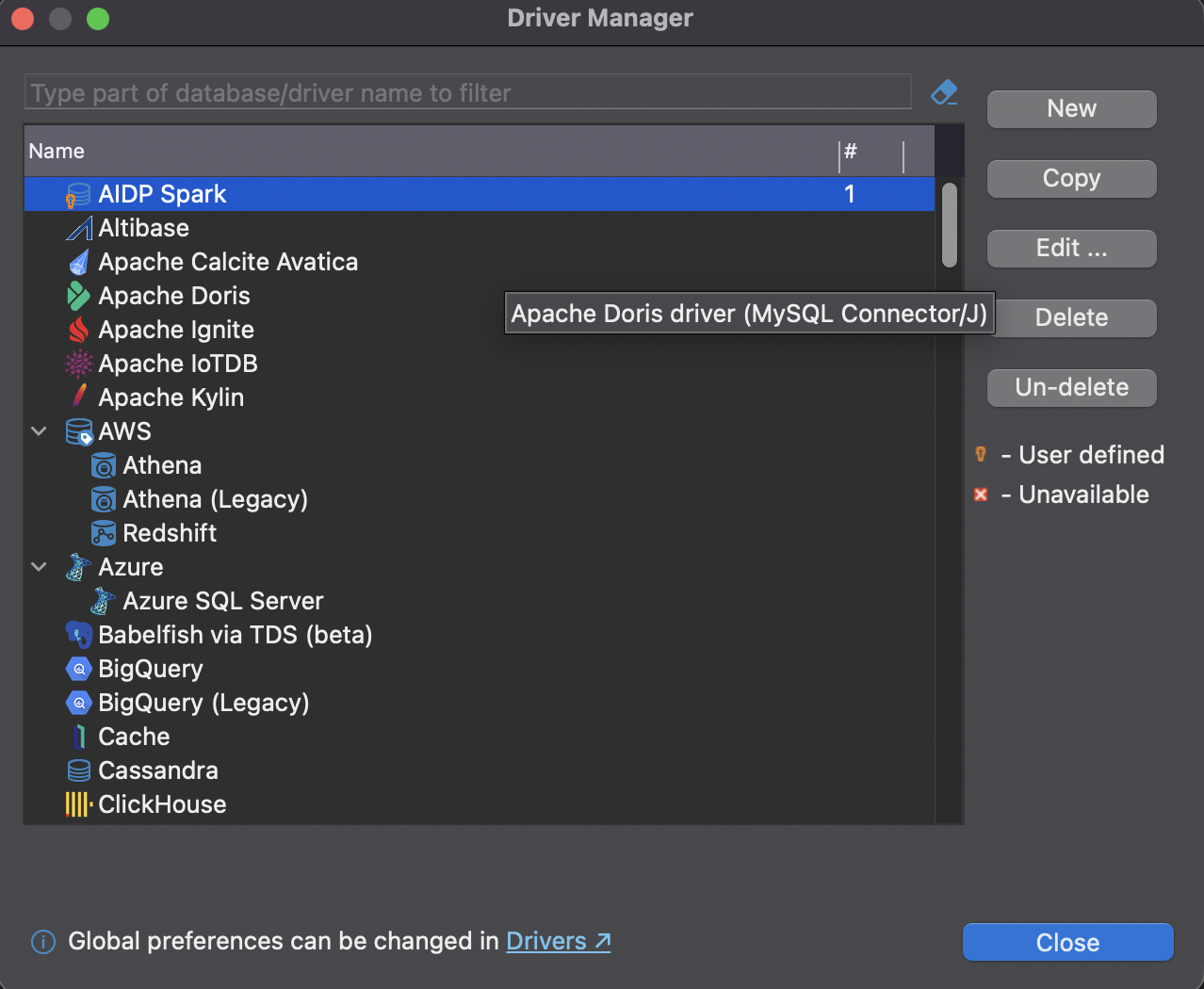Click the driver list vertical scrollbar
This screenshot has width=1204, height=989.
coord(950,225)
